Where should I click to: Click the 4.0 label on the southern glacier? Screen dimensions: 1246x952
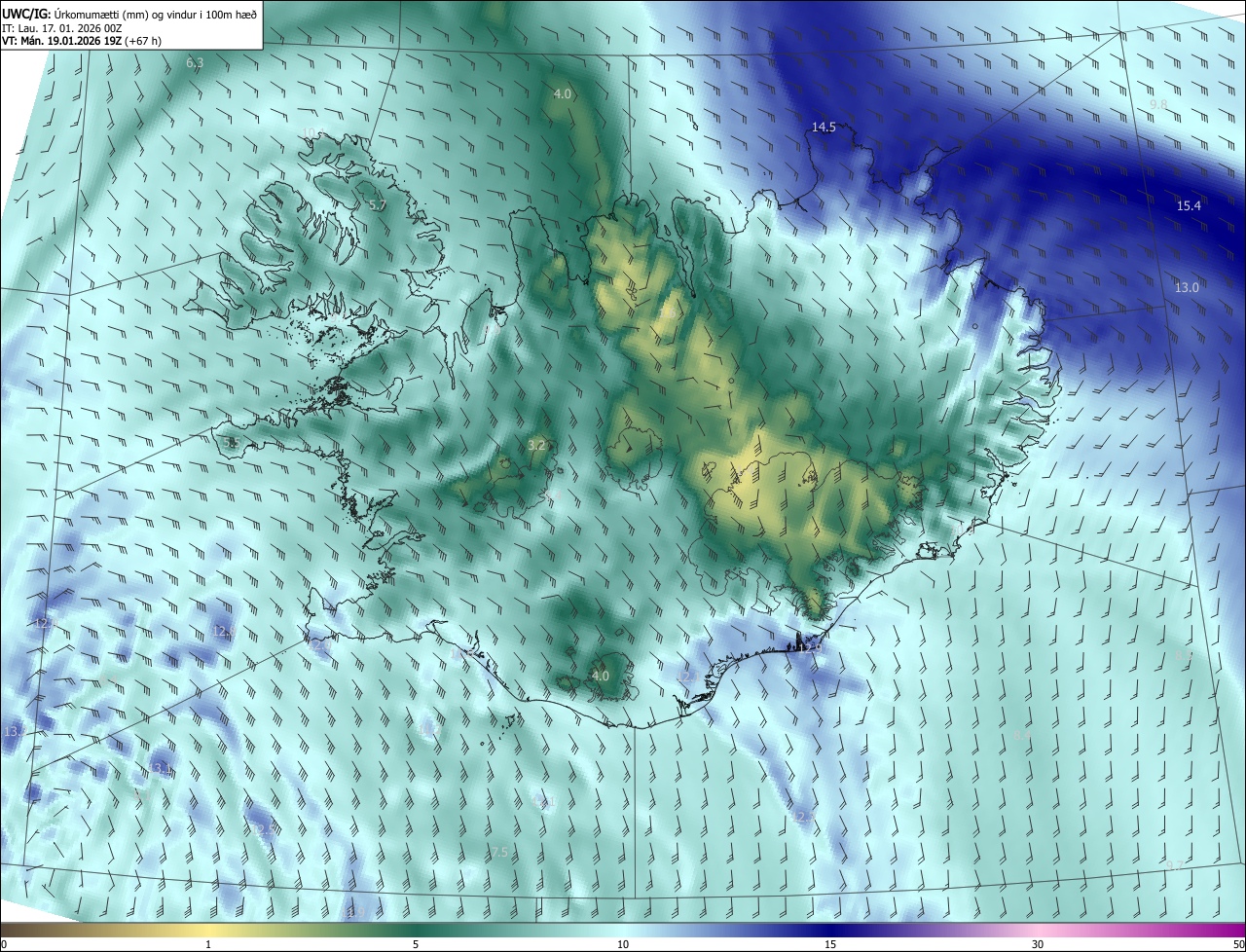pyautogui.click(x=601, y=676)
